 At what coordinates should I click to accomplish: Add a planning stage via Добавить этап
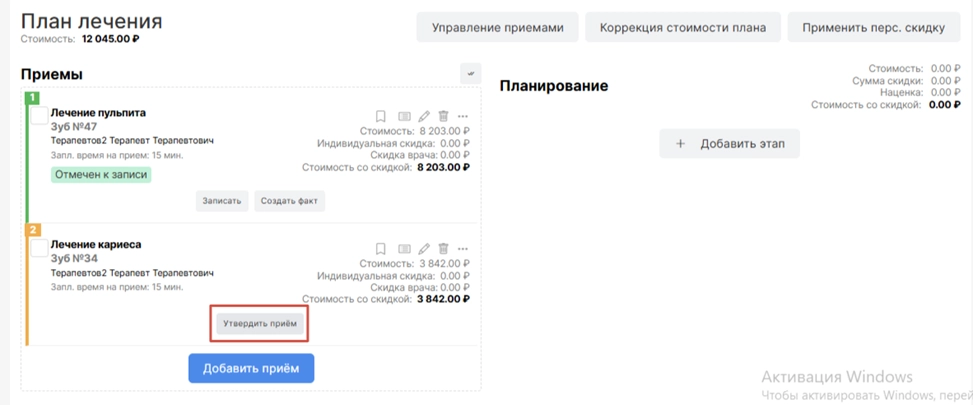[729, 144]
